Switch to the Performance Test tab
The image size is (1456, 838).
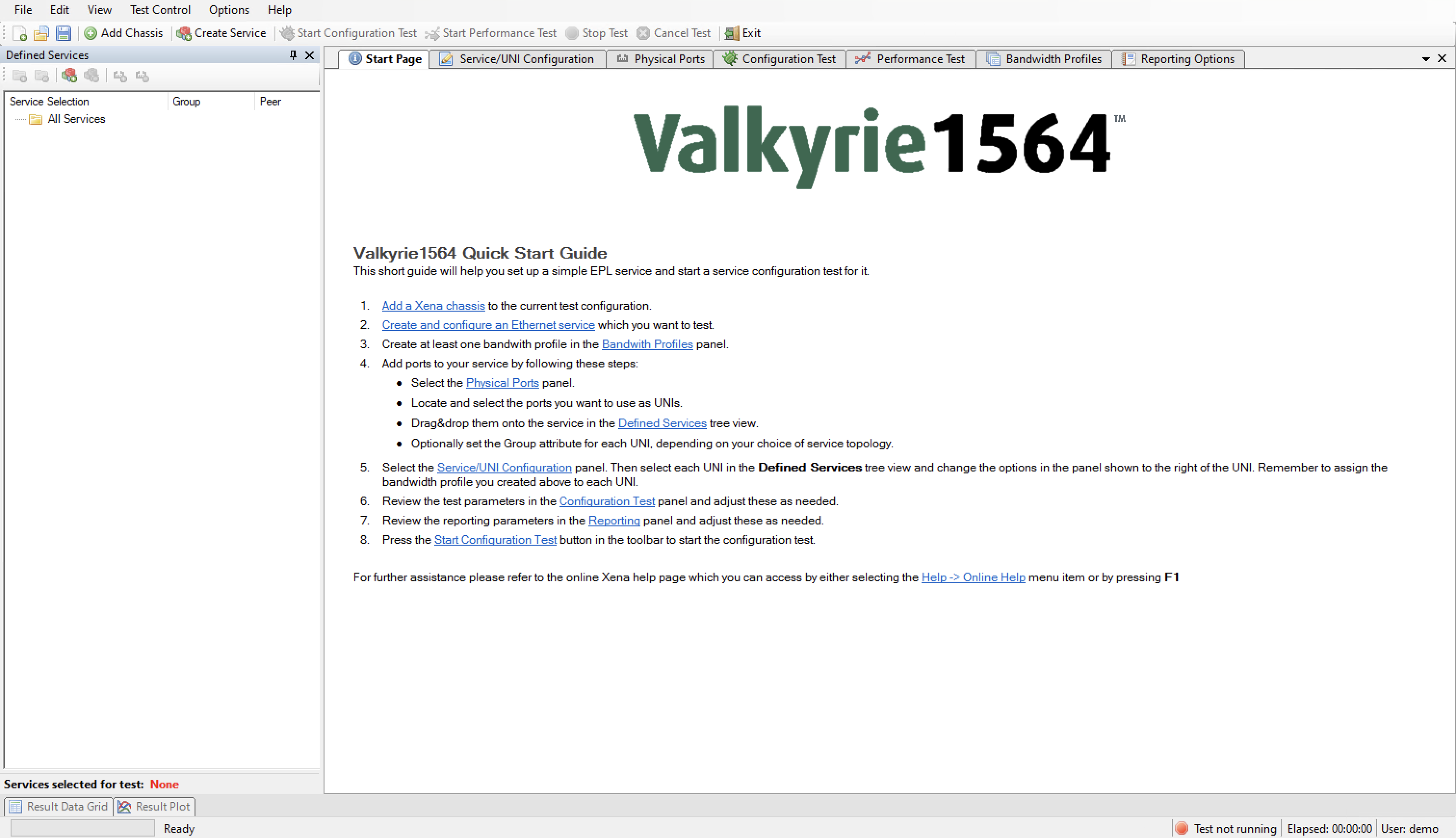coord(910,59)
